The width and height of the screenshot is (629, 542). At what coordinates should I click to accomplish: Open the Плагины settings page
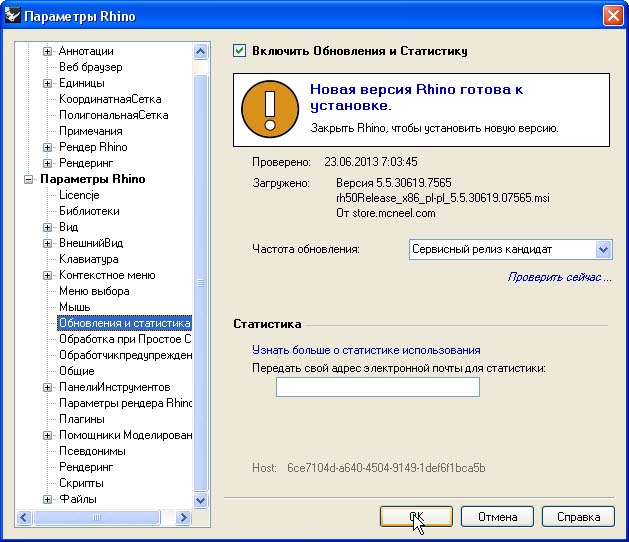[82, 419]
